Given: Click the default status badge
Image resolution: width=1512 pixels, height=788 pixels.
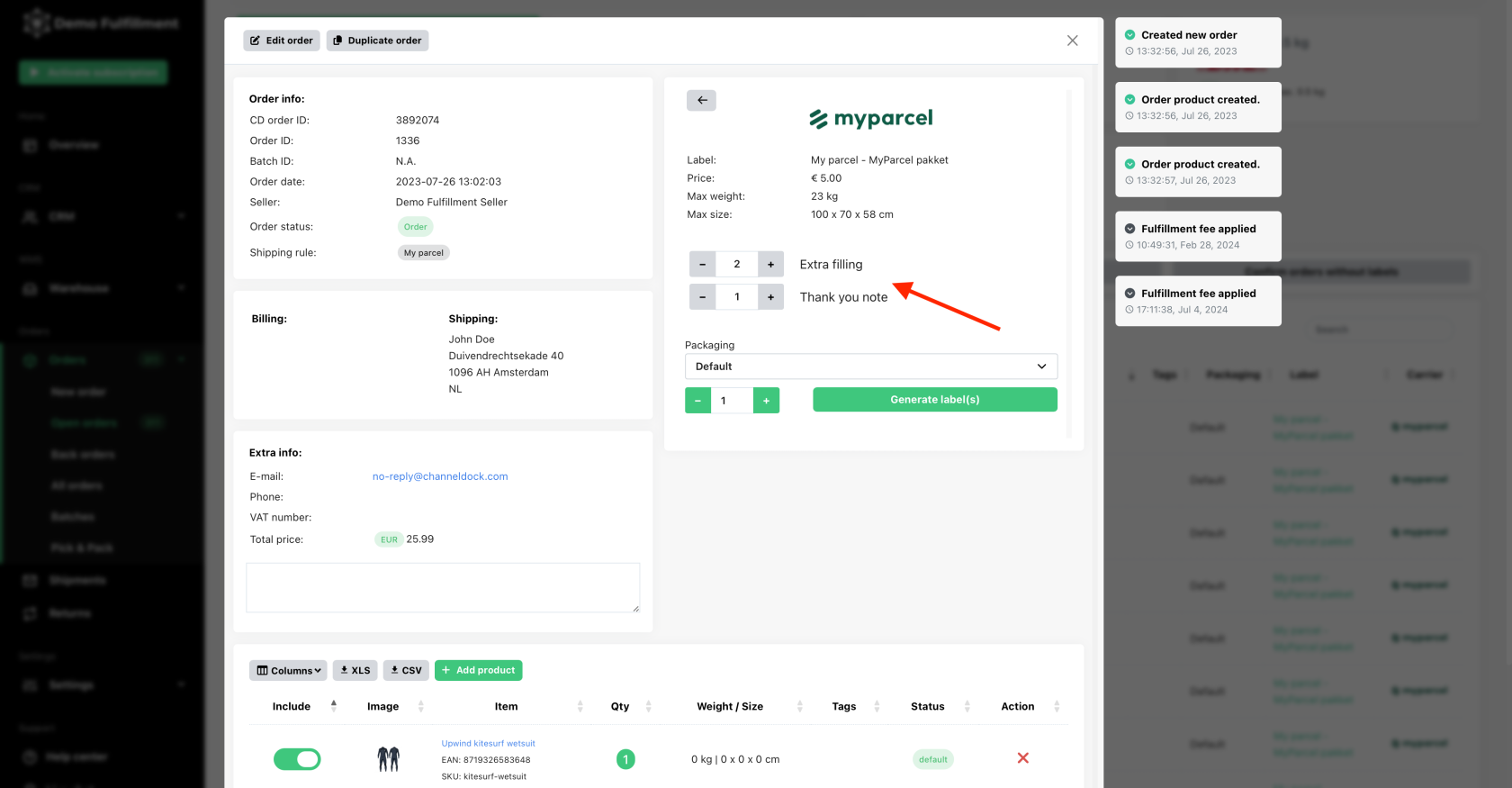Looking at the screenshot, I should click(933, 759).
